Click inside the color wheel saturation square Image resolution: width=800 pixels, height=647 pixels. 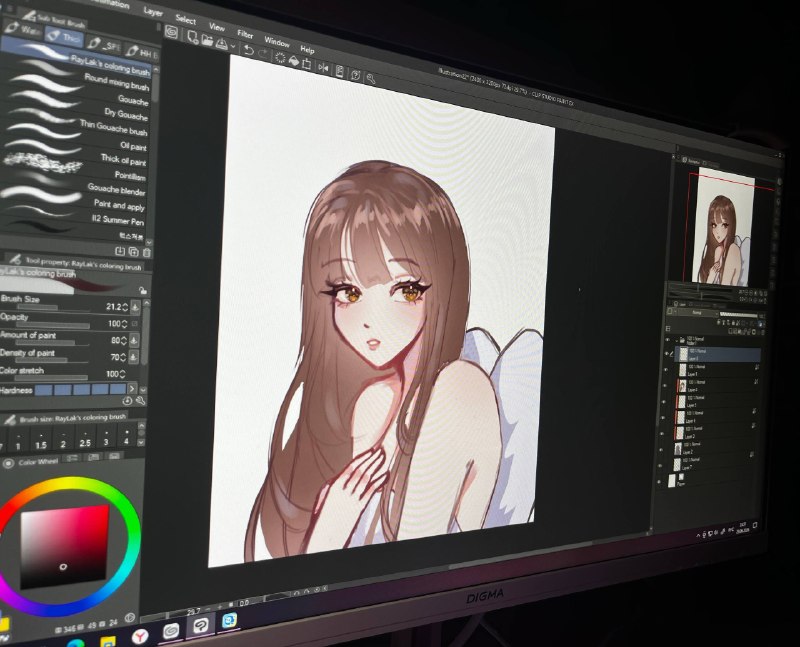(x=64, y=546)
